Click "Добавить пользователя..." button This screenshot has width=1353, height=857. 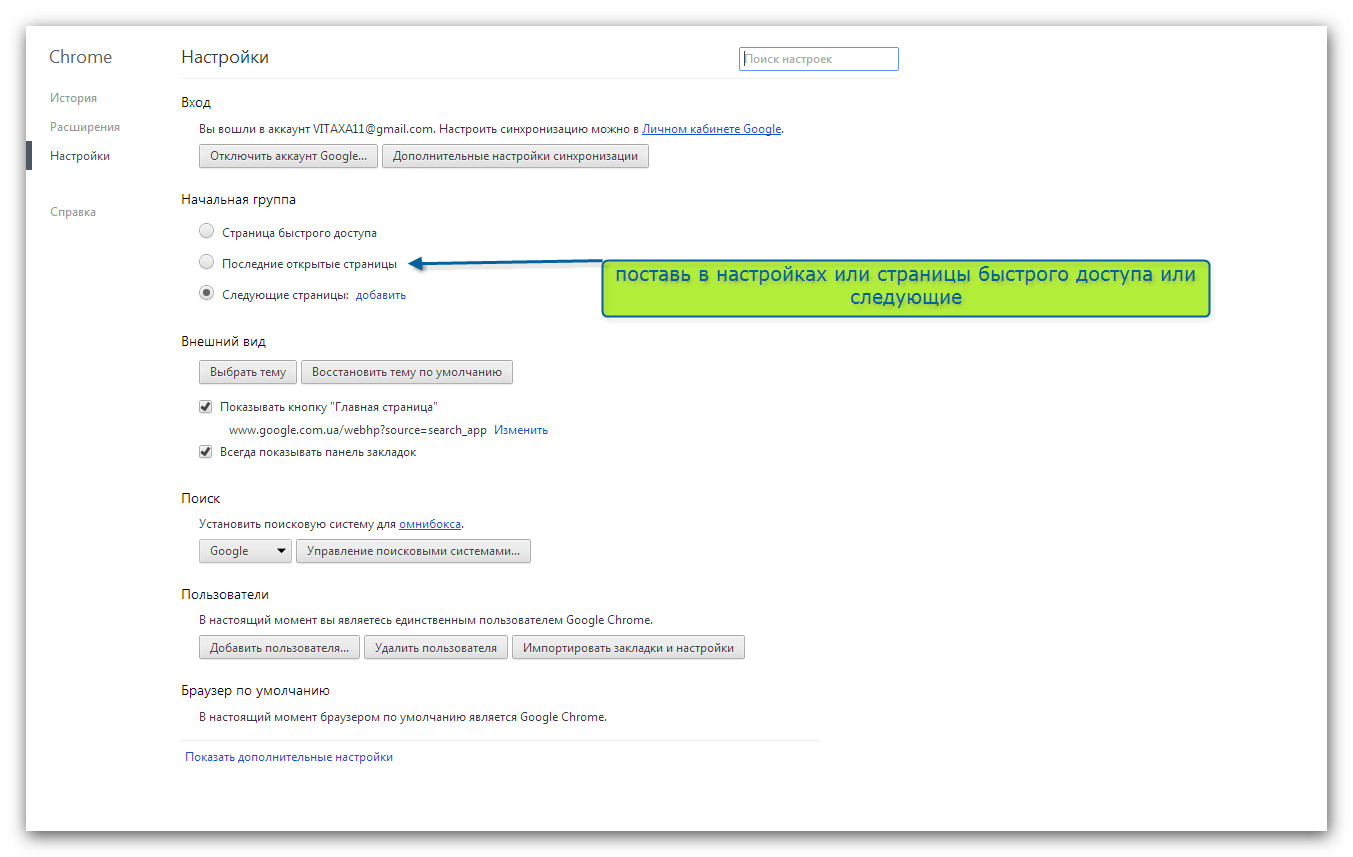[279, 648]
